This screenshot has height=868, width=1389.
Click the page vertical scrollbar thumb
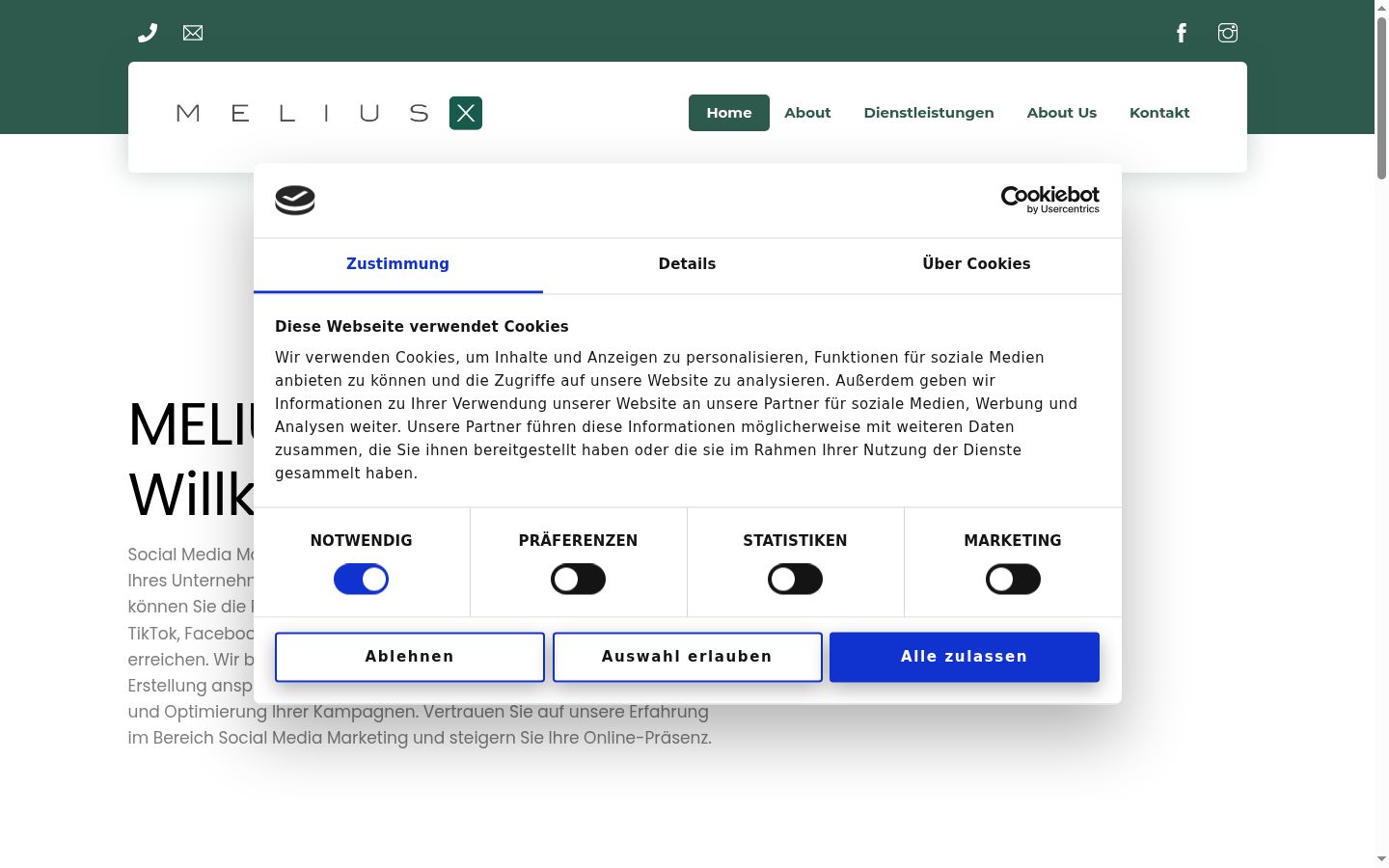pos(1381,96)
